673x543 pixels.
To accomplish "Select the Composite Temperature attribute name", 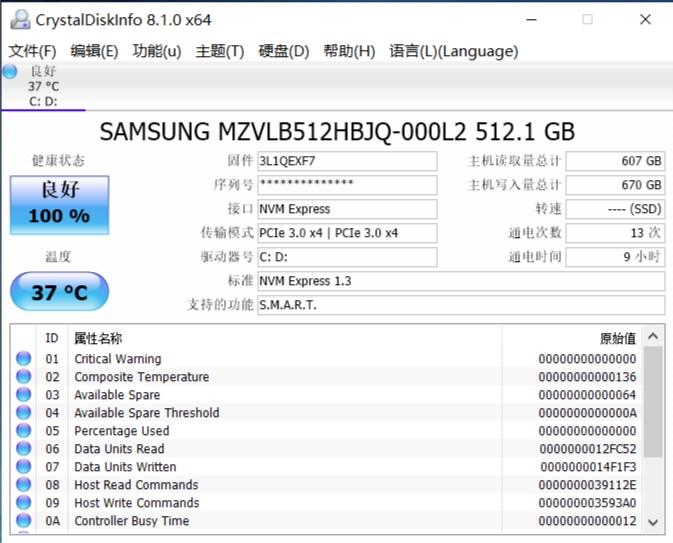I will (142, 377).
